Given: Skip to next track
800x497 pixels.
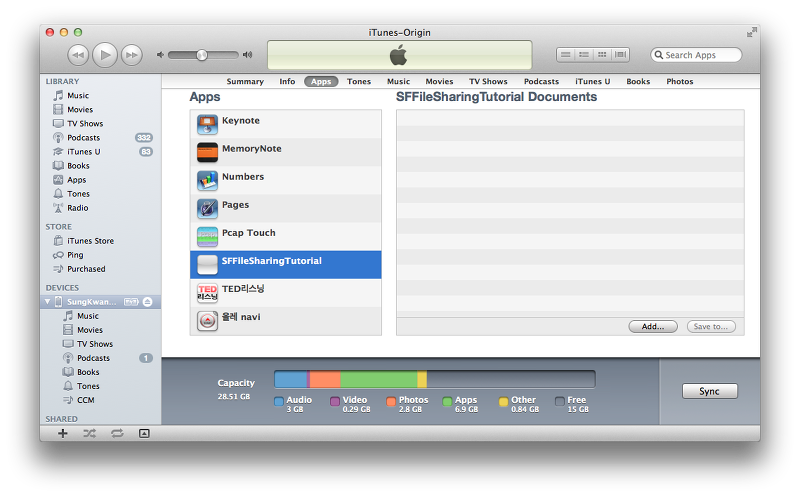Looking at the screenshot, I should 132,55.
